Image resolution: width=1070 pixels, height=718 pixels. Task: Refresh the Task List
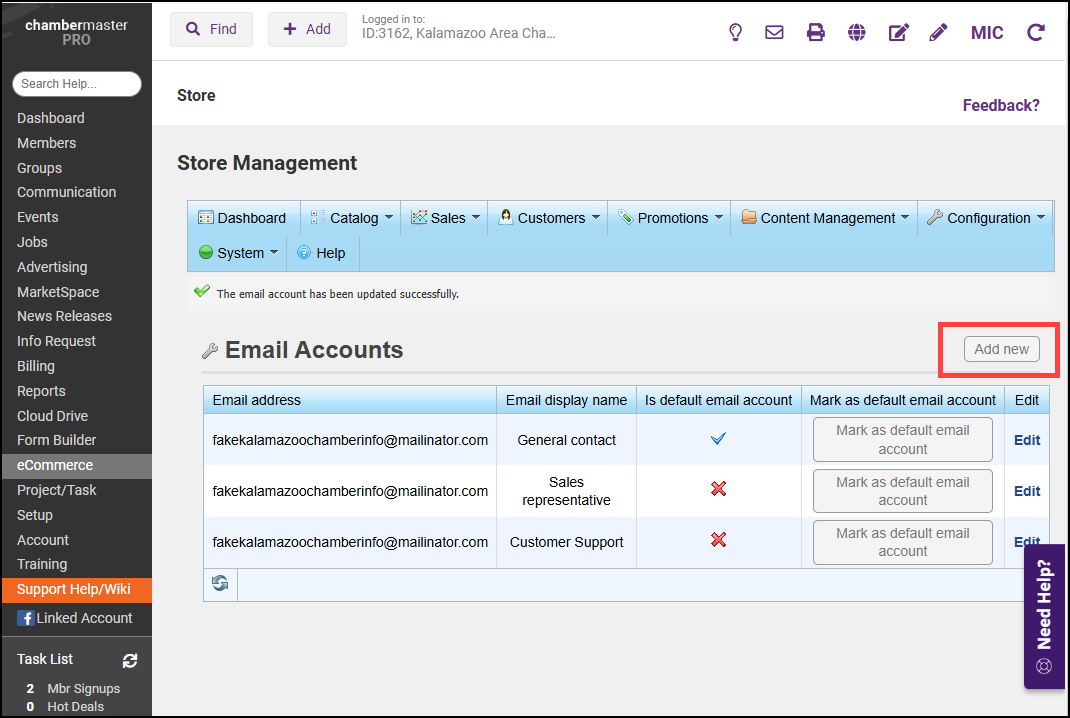pyautogui.click(x=130, y=660)
